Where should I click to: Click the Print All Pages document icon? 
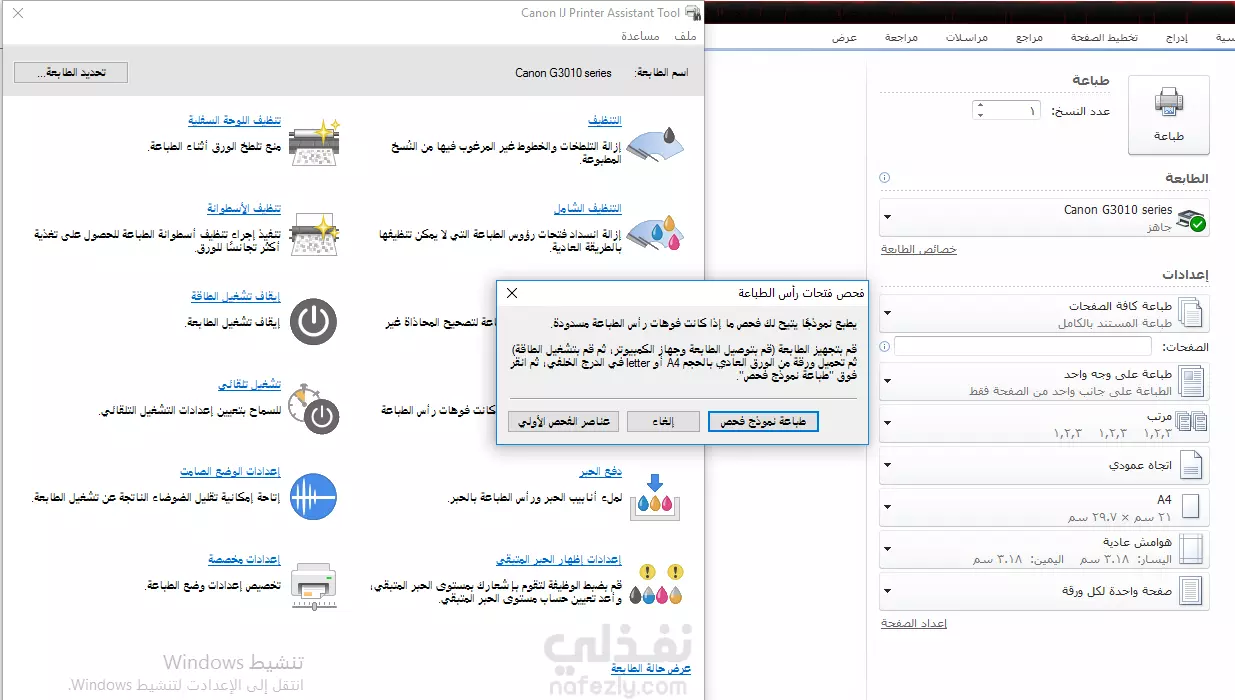[x=1191, y=314]
